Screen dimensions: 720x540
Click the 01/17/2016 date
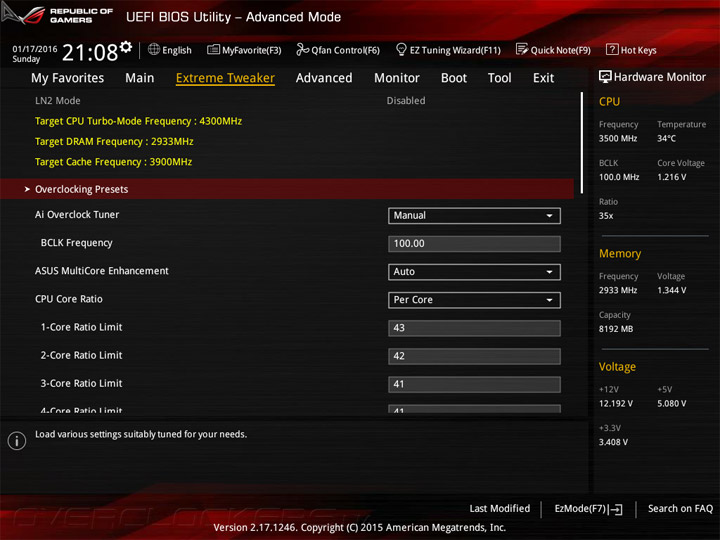[34, 49]
